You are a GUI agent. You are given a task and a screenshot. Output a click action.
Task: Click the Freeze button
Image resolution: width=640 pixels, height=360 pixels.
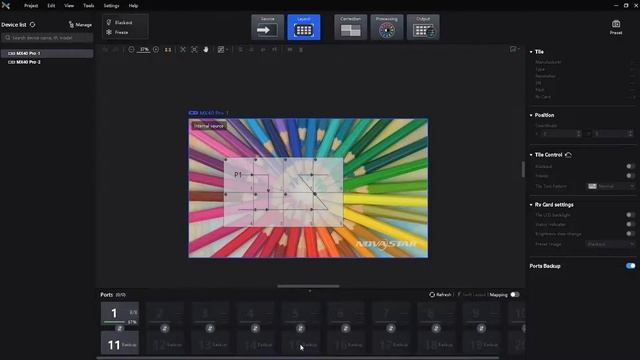(118, 32)
